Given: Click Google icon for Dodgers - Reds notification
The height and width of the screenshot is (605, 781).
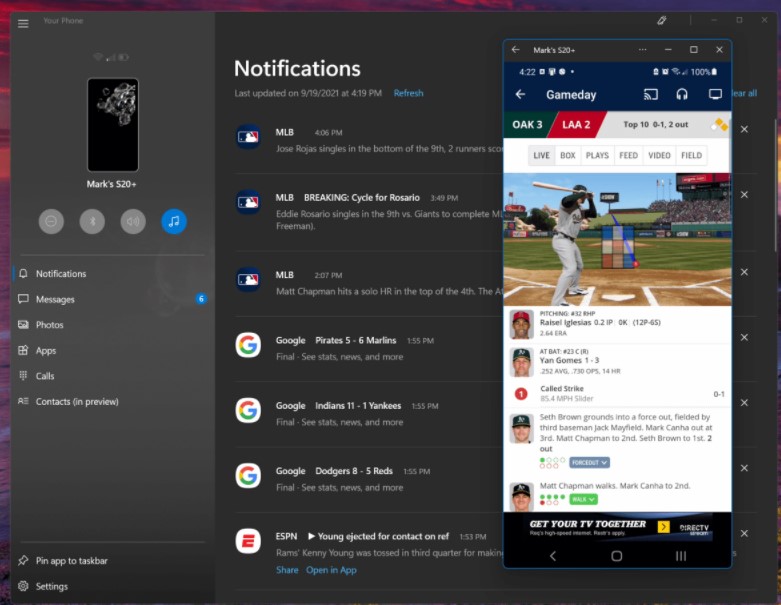Looking at the screenshot, I should [248, 476].
